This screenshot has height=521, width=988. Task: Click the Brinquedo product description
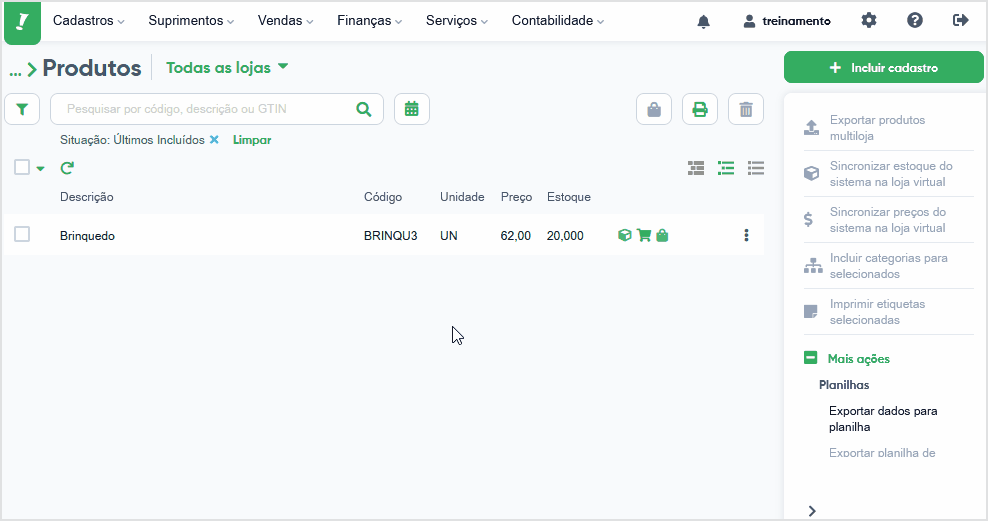[87, 236]
